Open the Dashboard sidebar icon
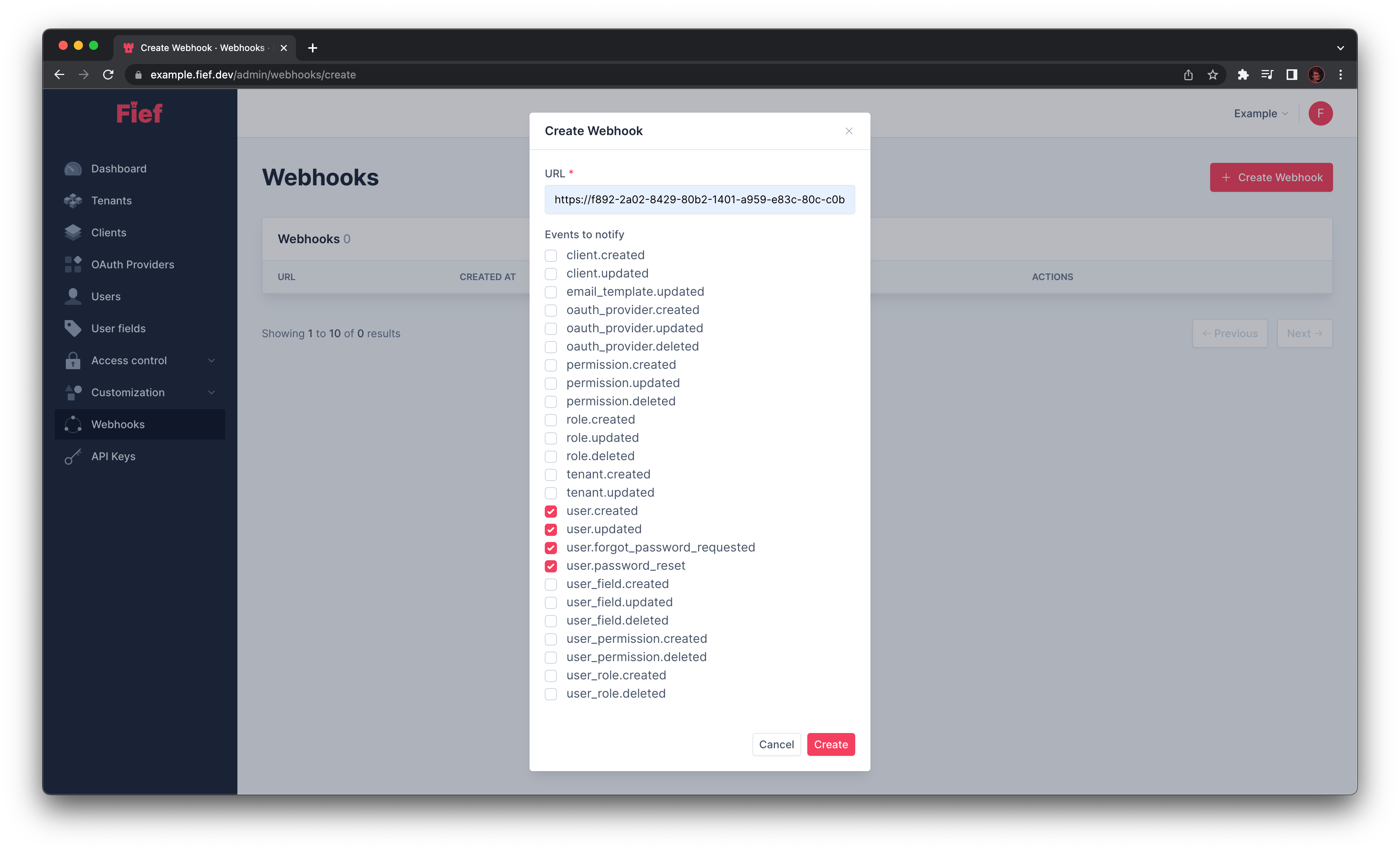Viewport: 1400px width, 851px height. (x=73, y=168)
